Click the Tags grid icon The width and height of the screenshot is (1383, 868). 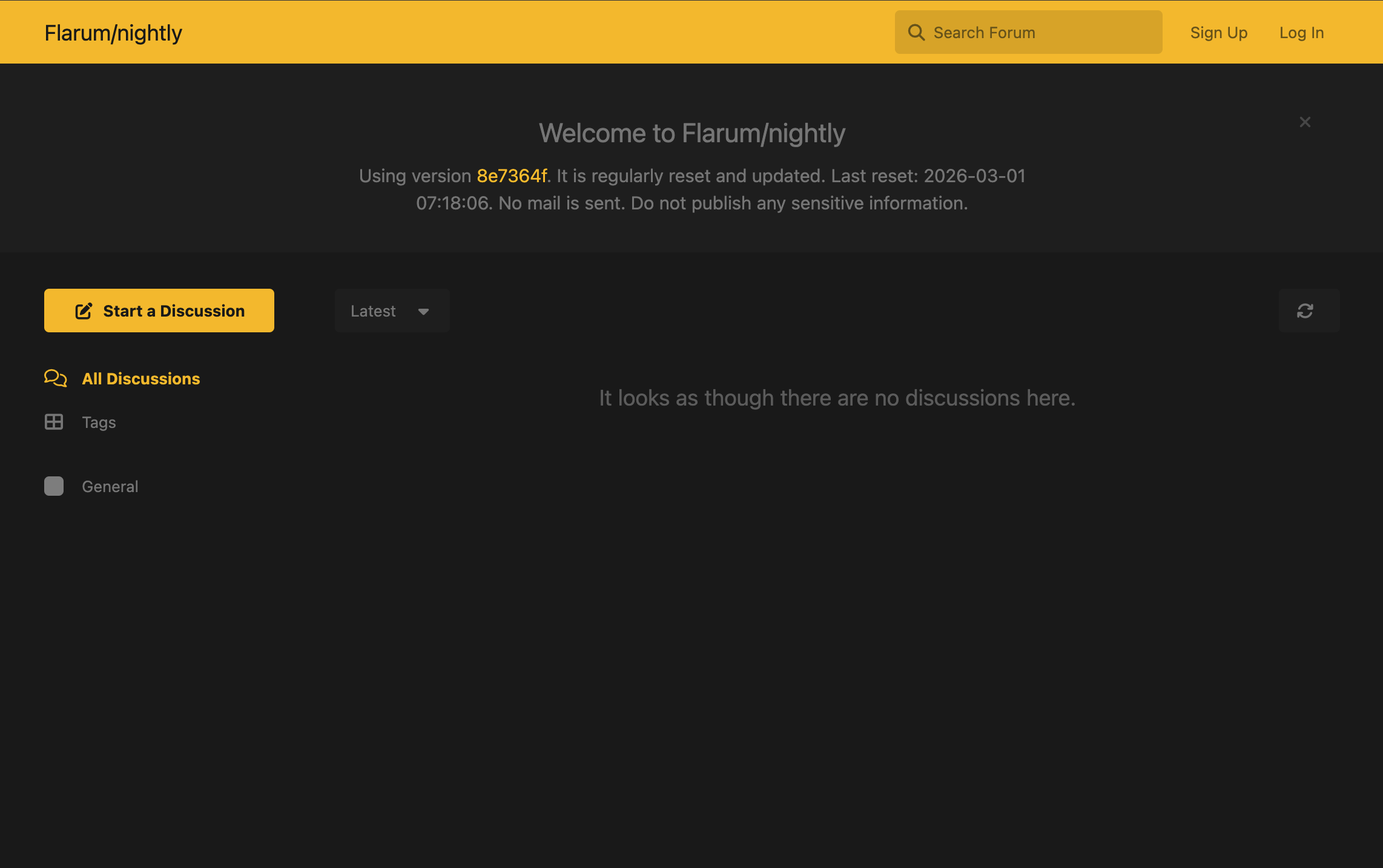click(x=54, y=422)
